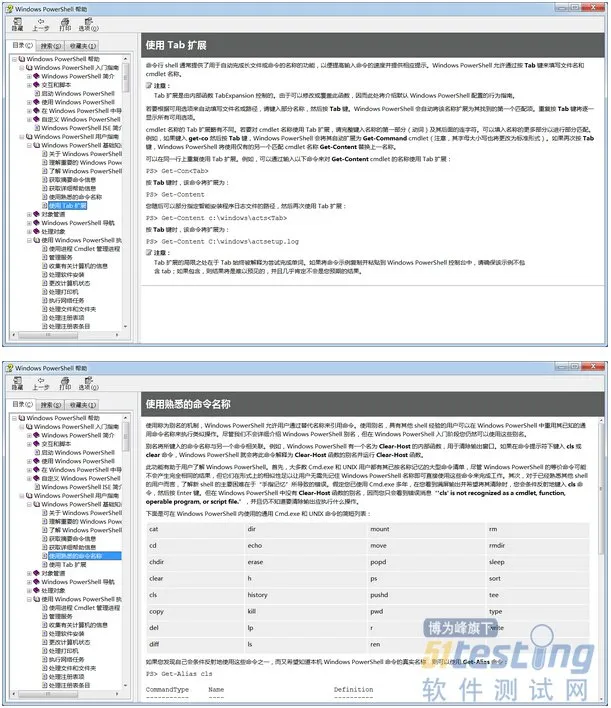Expand 处理对象 node in 使用熟悉的命令名称 window
Image resolution: width=611 pixels, height=708 pixels.
point(29,591)
